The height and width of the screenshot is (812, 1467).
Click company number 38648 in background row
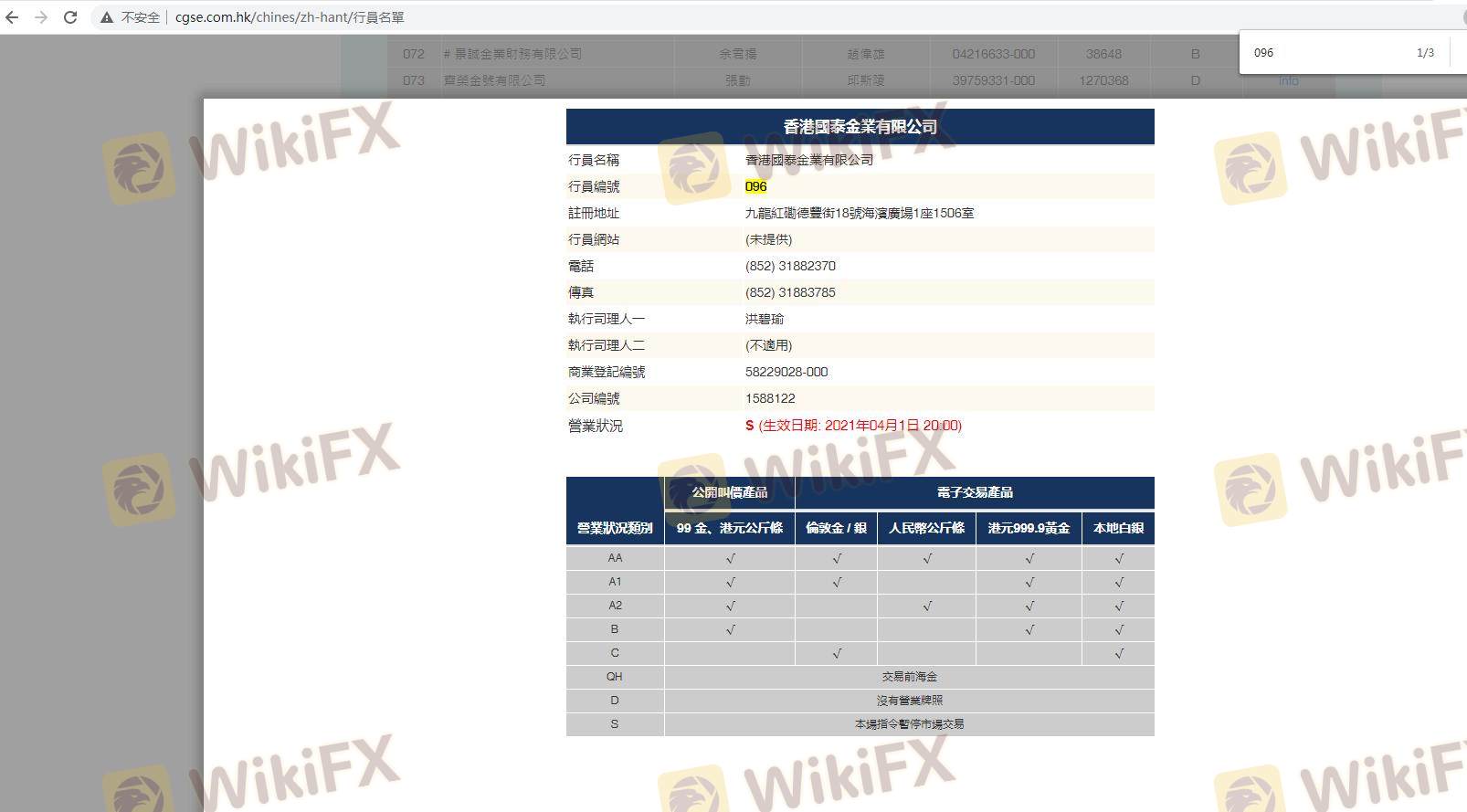[x=1103, y=54]
